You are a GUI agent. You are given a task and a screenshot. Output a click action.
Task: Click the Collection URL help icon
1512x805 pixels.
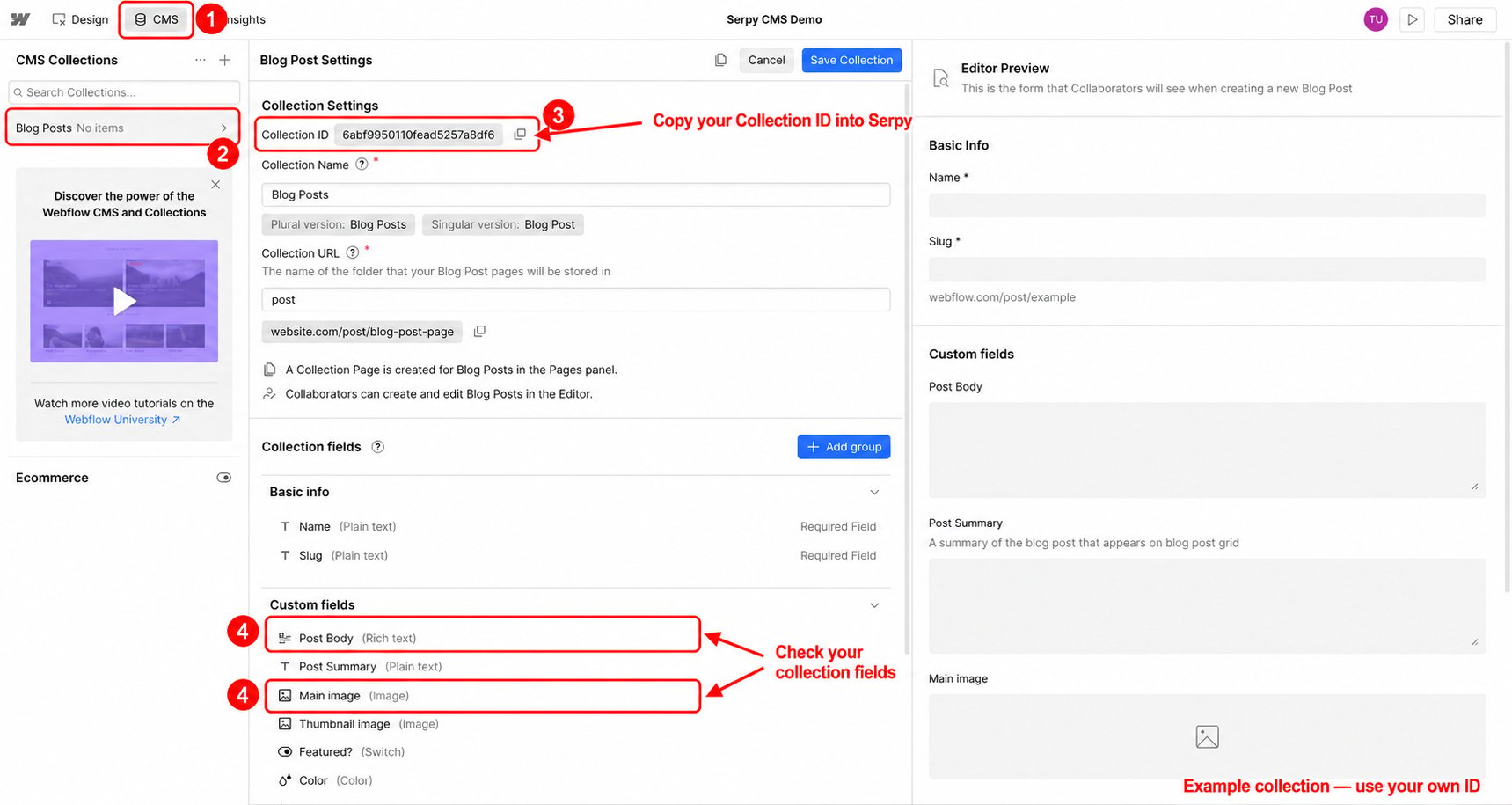[352, 252]
